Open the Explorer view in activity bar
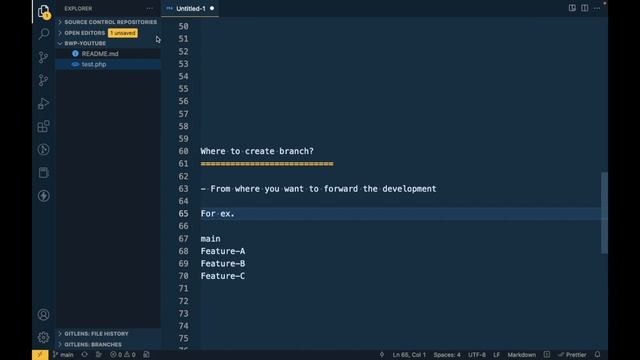The image size is (640, 360). coord(43,11)
